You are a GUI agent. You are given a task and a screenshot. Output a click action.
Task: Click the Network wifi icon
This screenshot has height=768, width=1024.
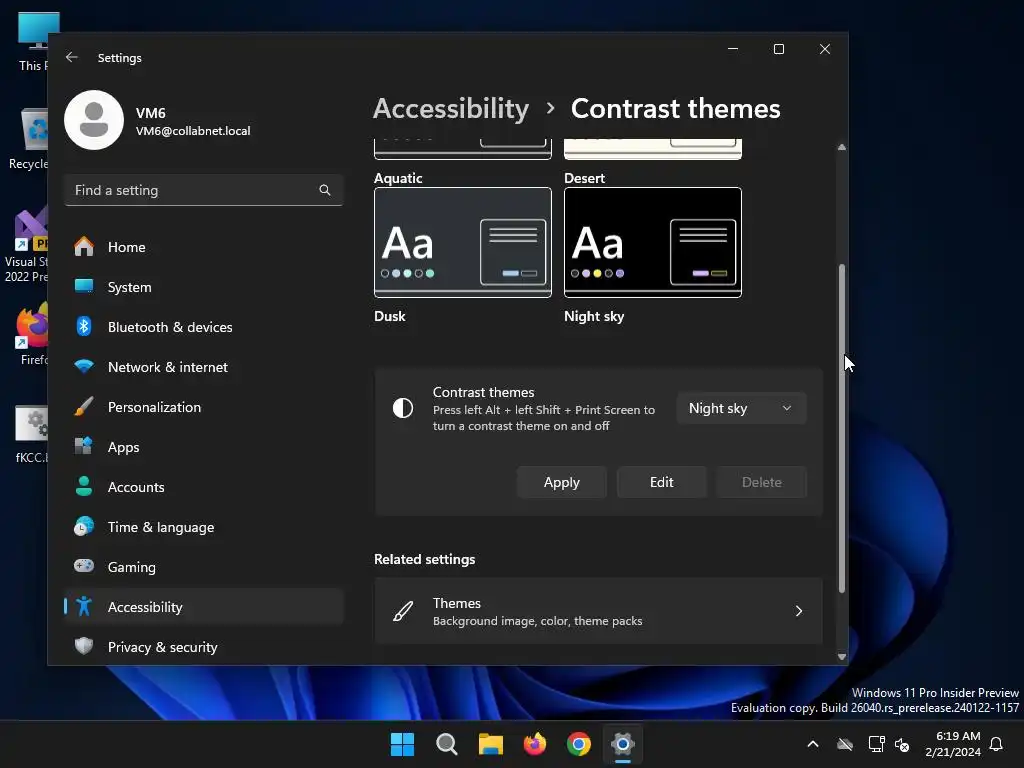(84, 366)
